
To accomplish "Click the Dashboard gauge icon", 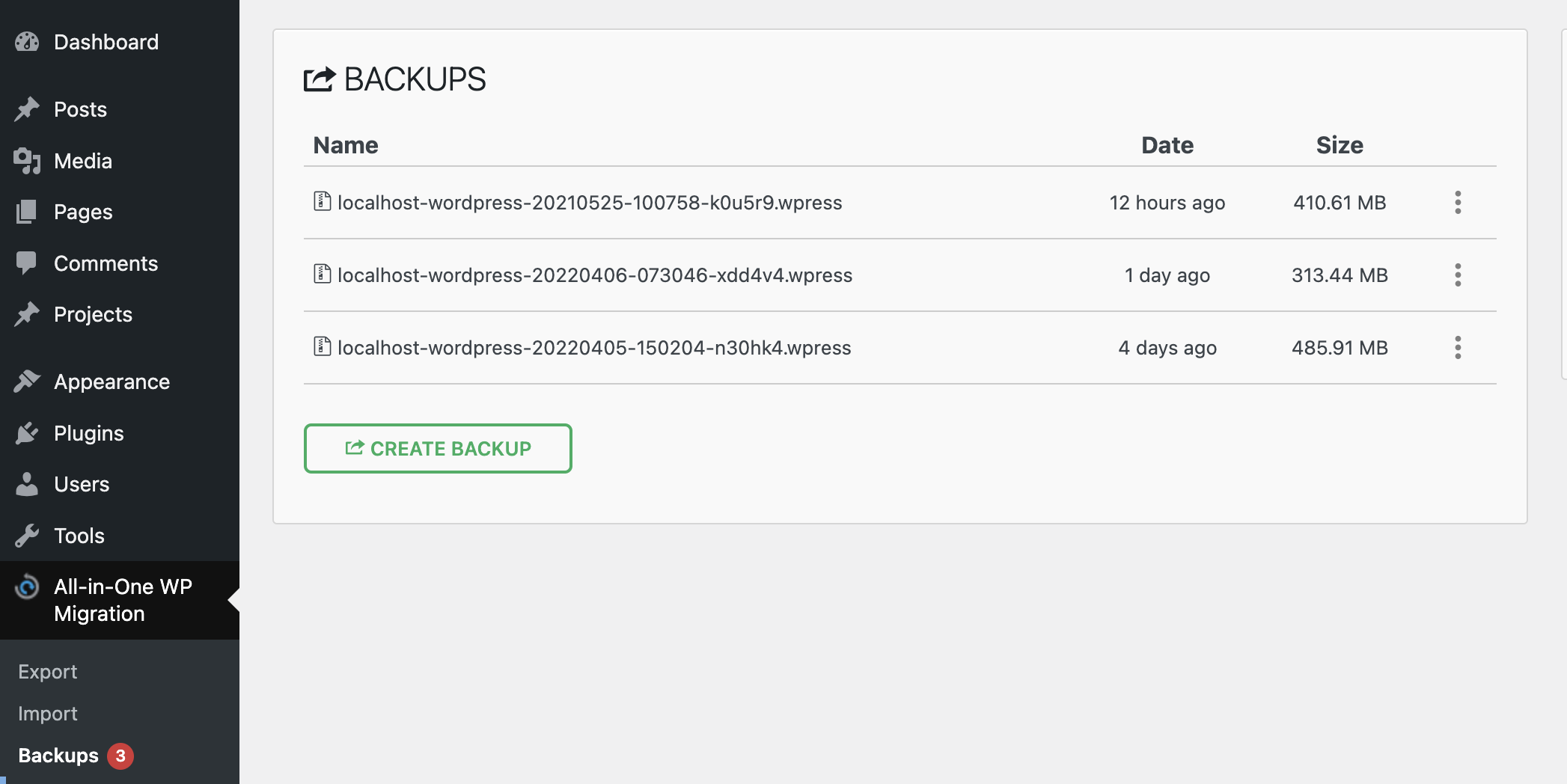I will [27, 42].
